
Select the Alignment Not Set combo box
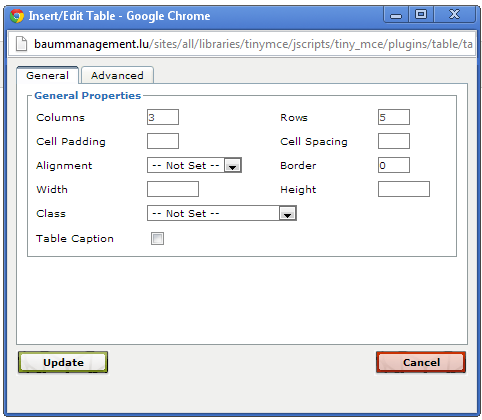tap(194, 165)
